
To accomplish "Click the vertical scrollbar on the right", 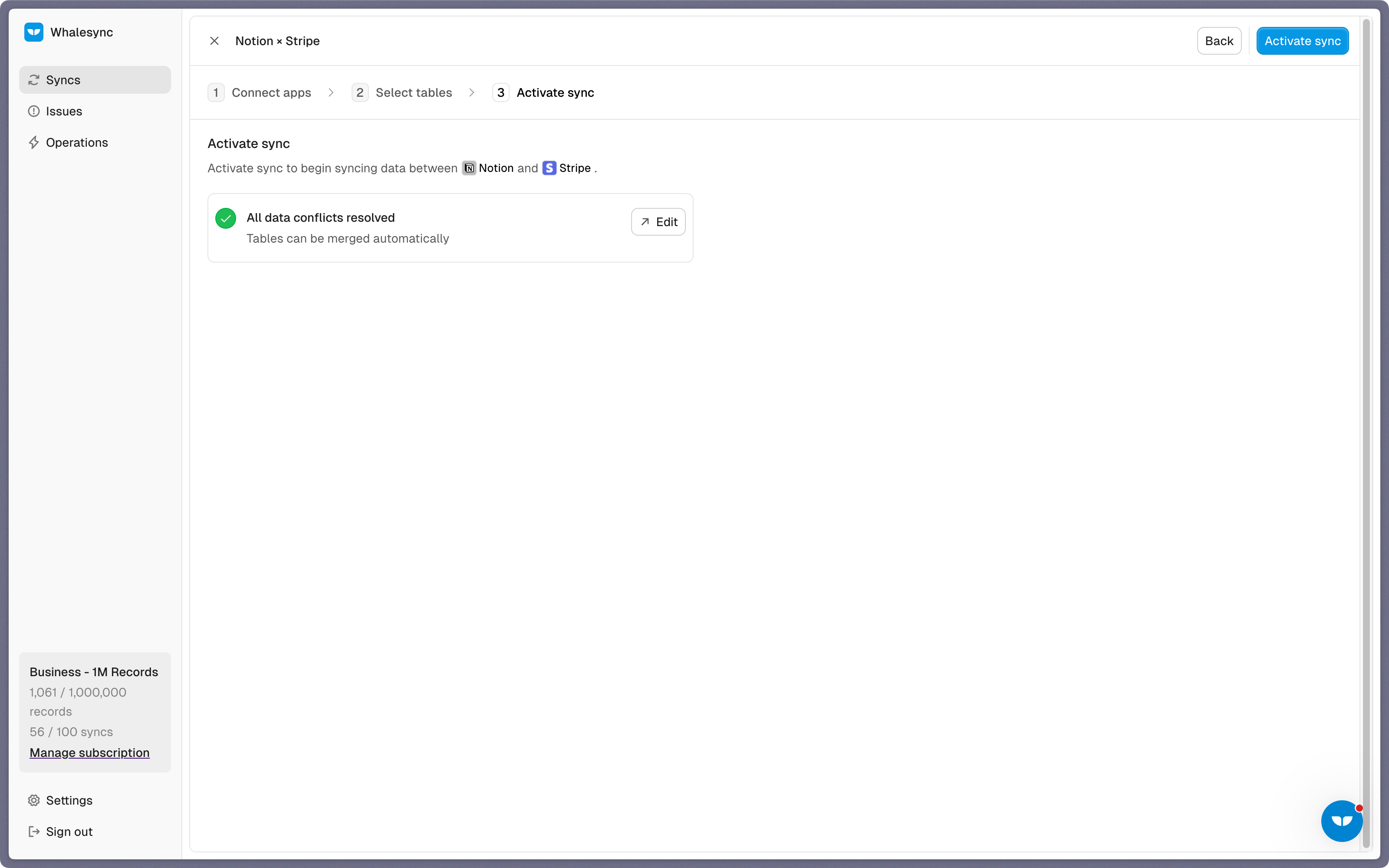I will 1366,434.
